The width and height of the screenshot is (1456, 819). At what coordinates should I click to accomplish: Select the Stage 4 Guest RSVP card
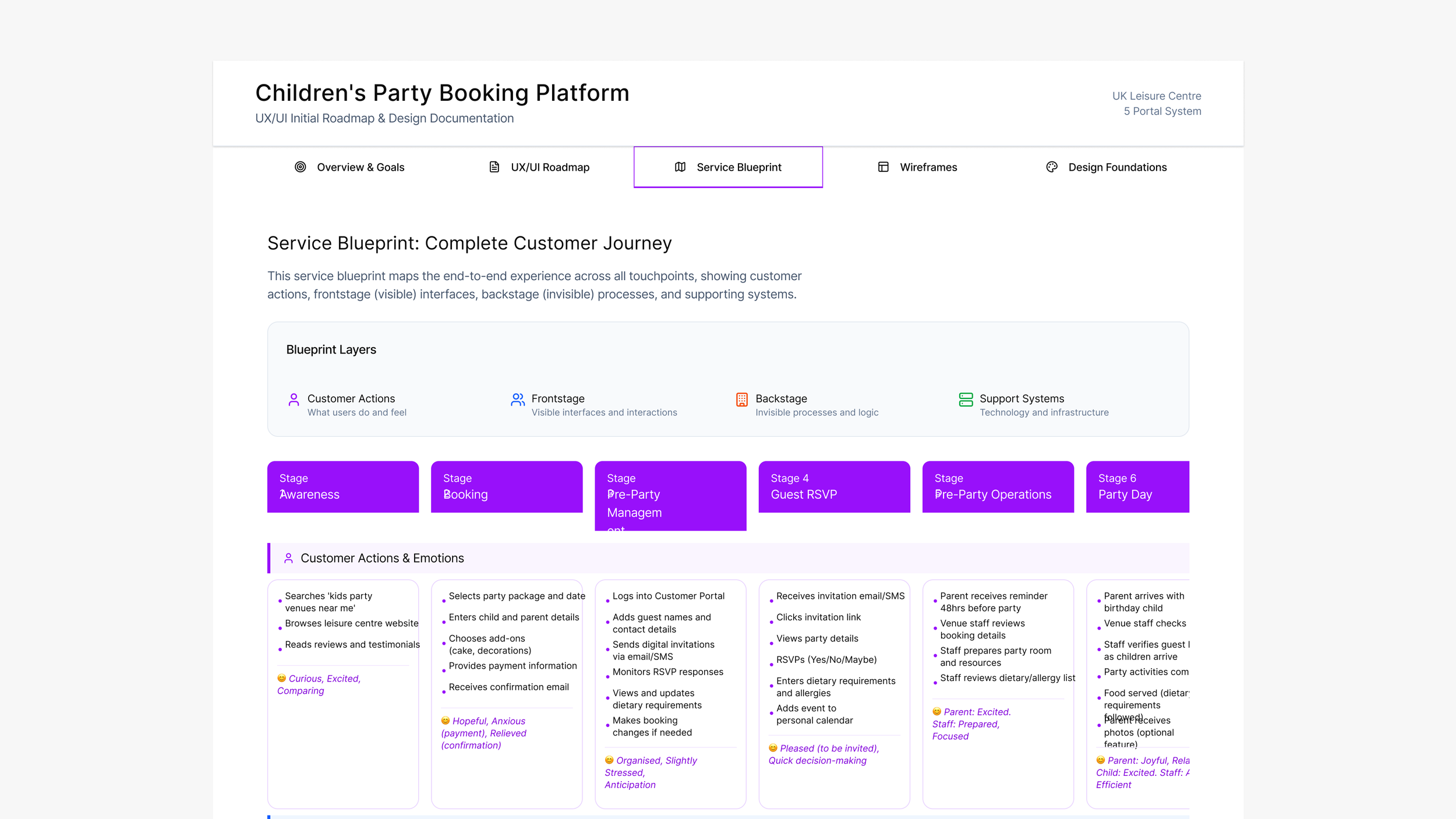834,487
